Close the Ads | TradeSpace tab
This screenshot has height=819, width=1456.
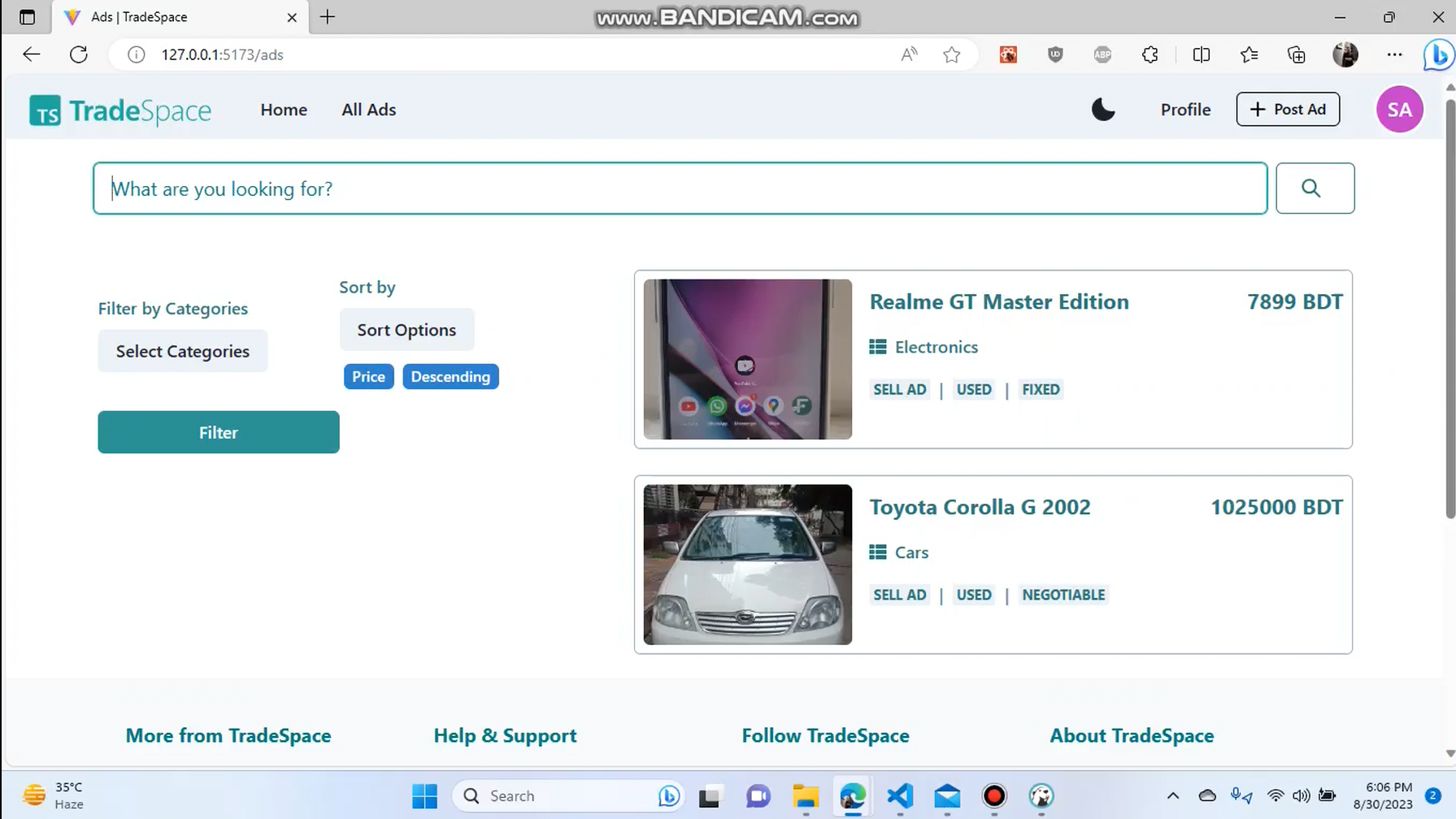(292, 17)
